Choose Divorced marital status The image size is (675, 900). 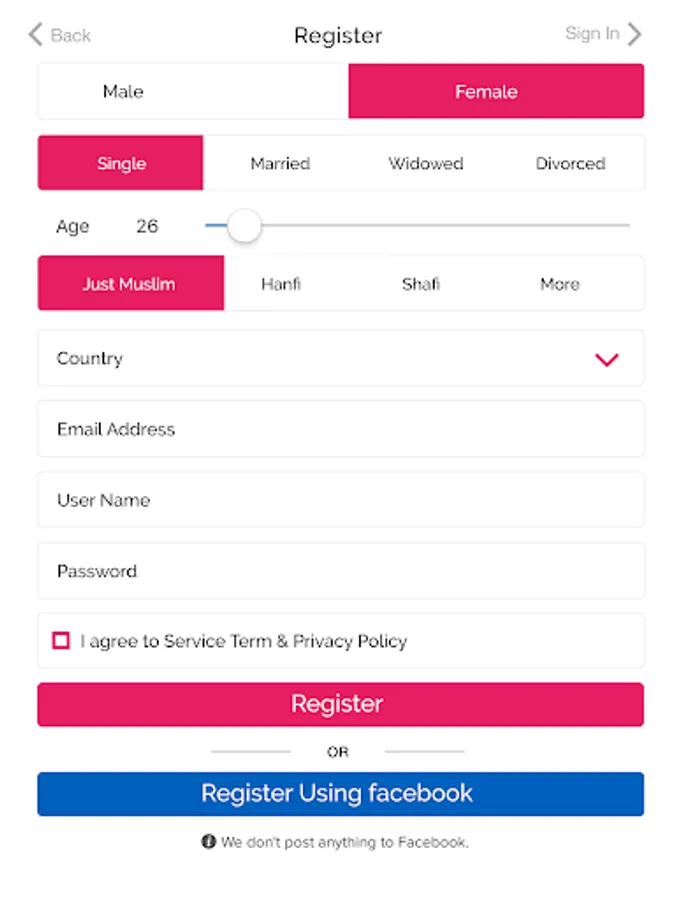(x=570, y=164)
